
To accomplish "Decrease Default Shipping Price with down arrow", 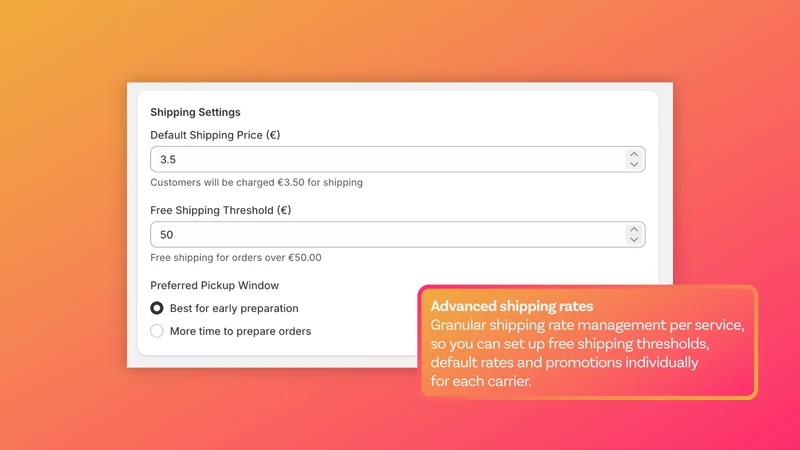I will click(x=634, y=164).
